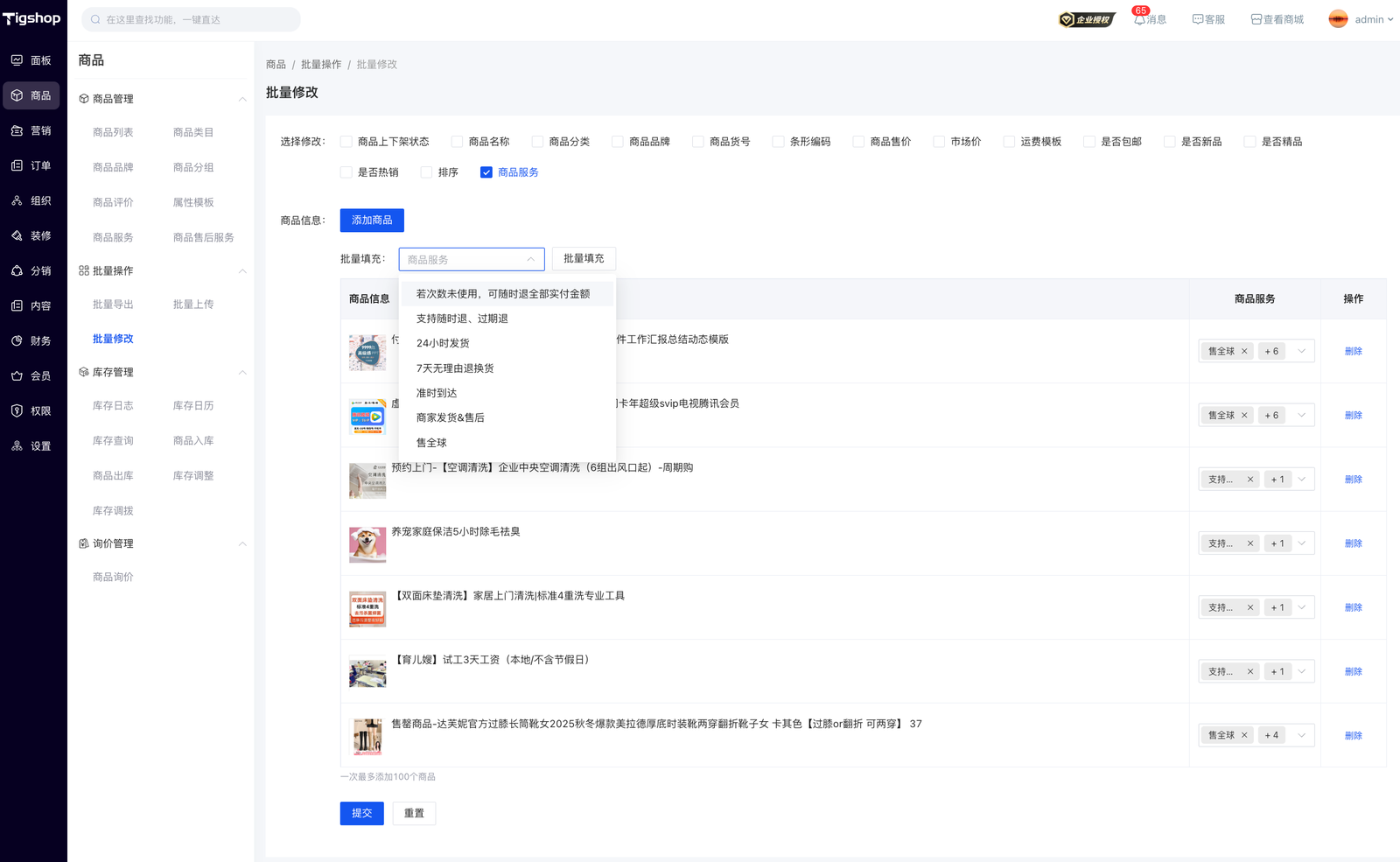Open the 财务 finance sidebar icon
This screenshot has width=1400, height=862.
point(17,340)
